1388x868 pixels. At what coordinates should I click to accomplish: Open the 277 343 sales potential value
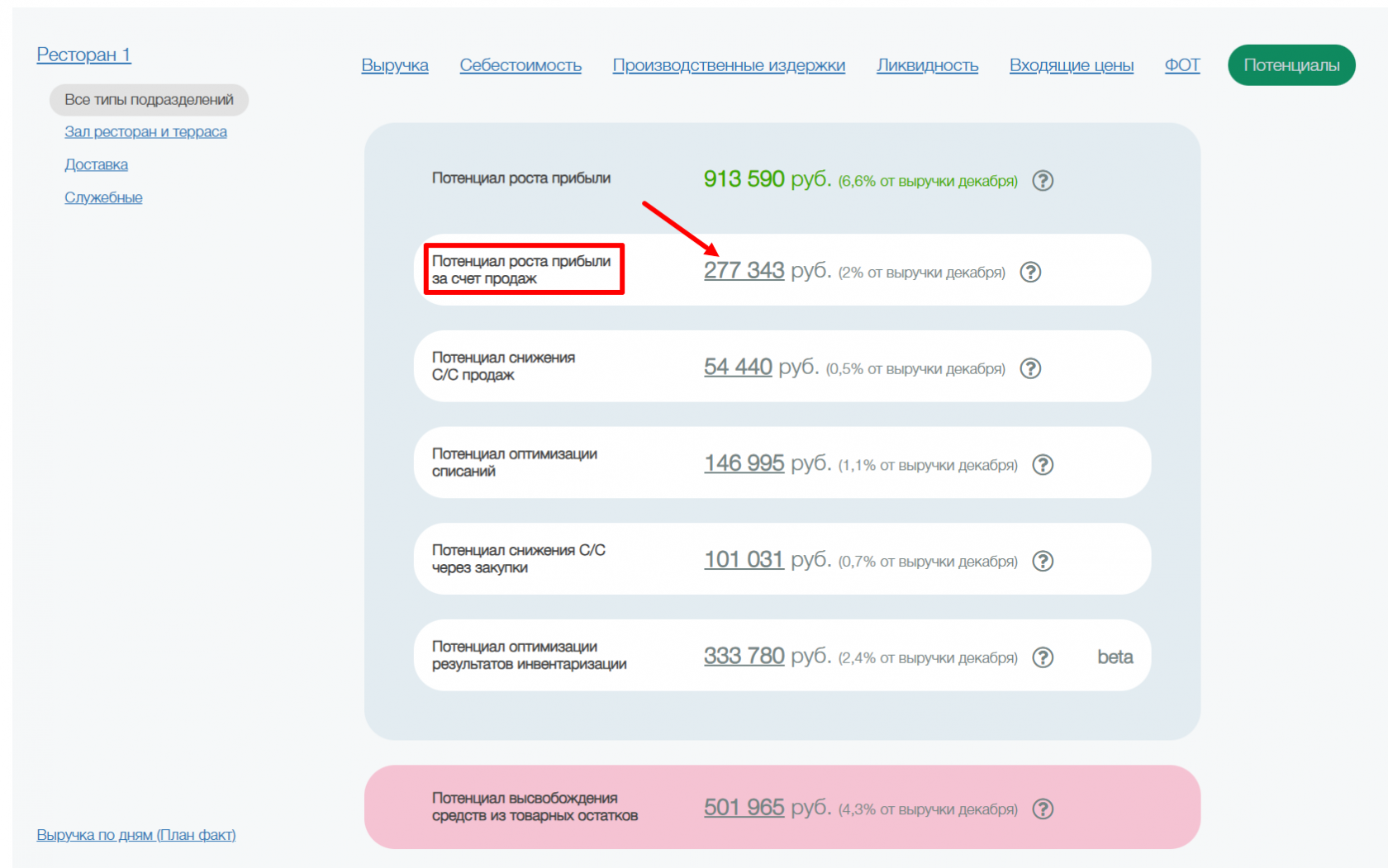(744, 271)
